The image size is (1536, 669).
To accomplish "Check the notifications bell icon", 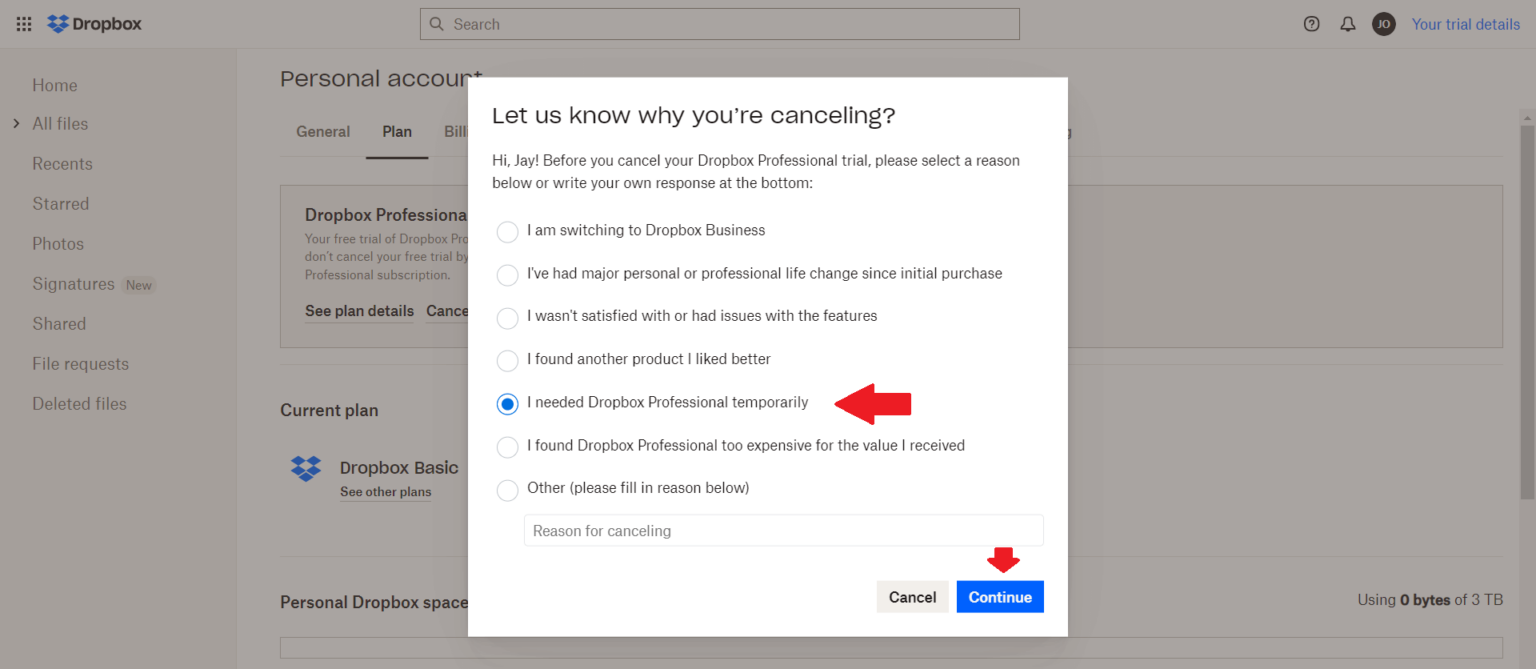I will point(1347,23).
